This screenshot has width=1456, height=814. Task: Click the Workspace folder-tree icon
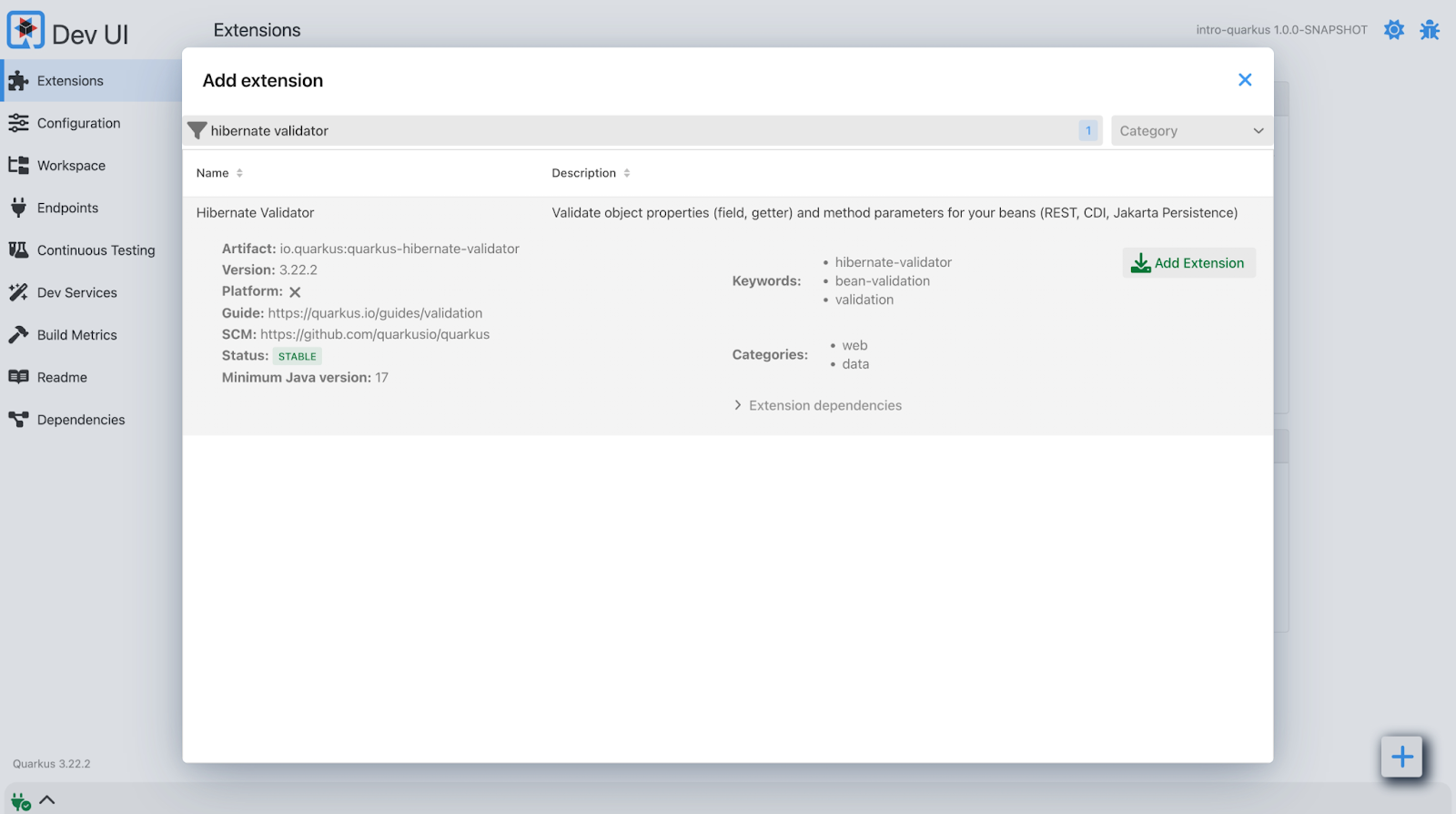18,166
